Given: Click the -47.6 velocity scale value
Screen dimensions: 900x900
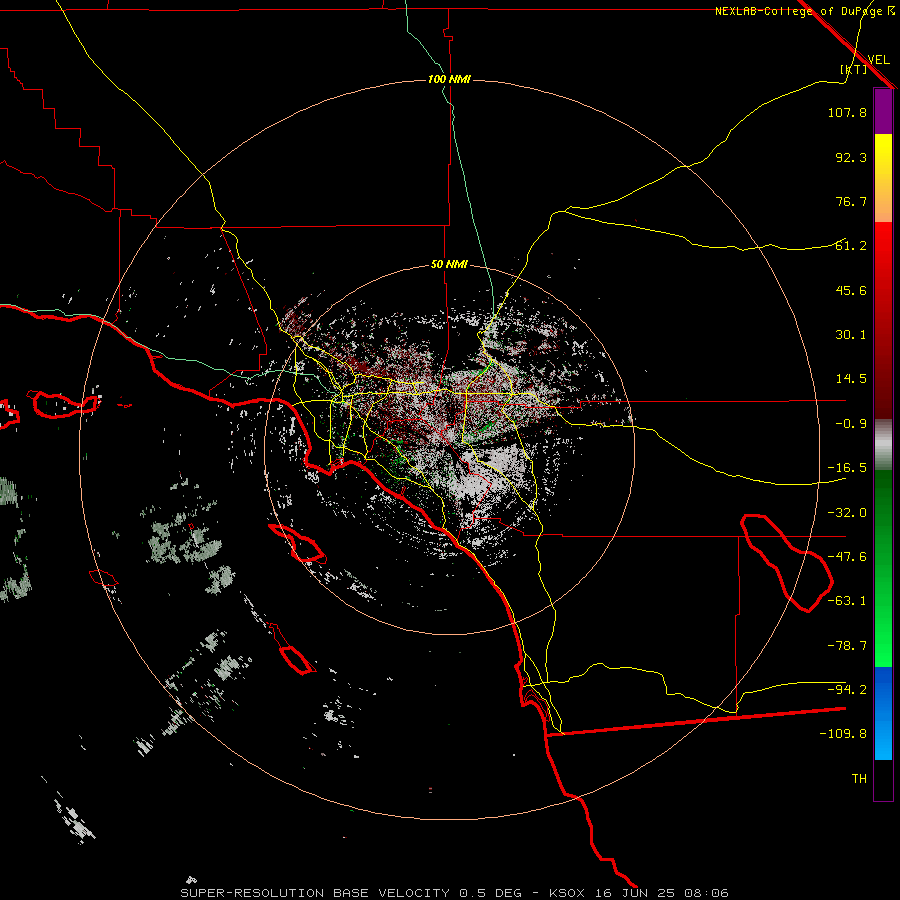Looking at the screenshot, I should click(x=847, y=557).
